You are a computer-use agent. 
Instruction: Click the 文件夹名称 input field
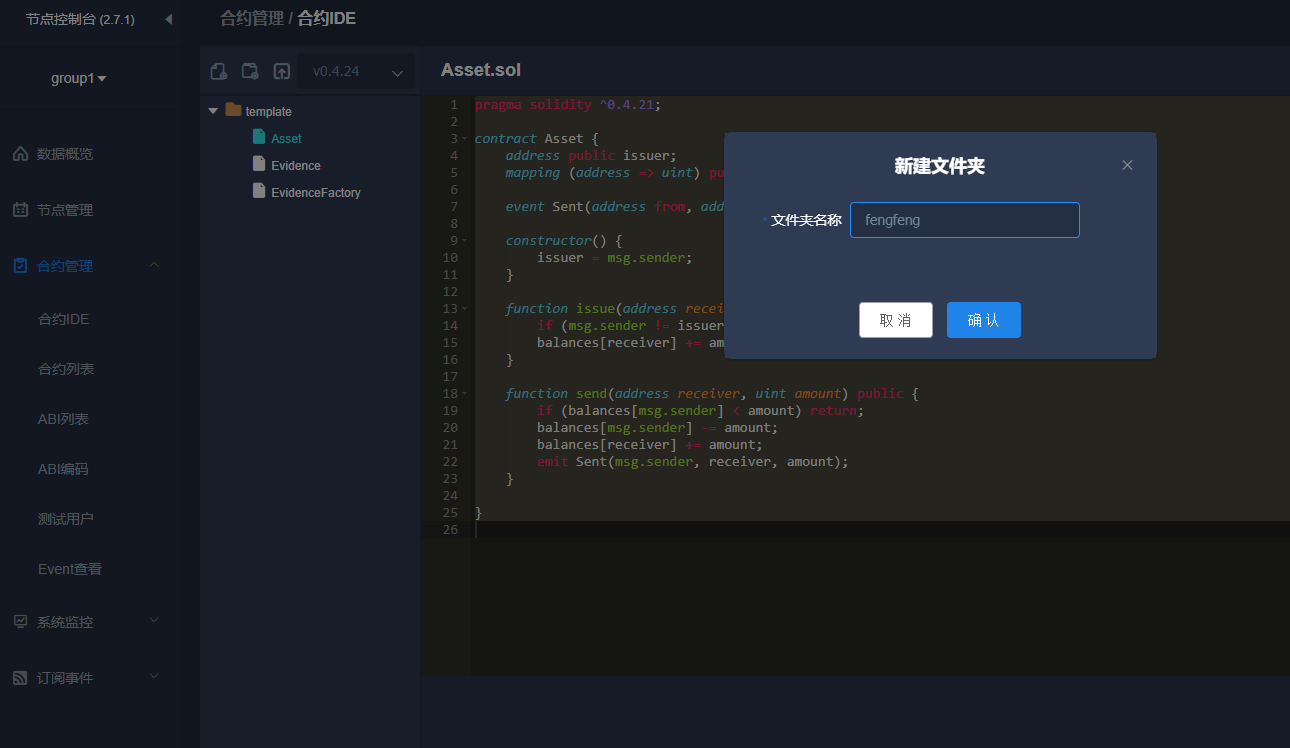(x=965, y=220)
